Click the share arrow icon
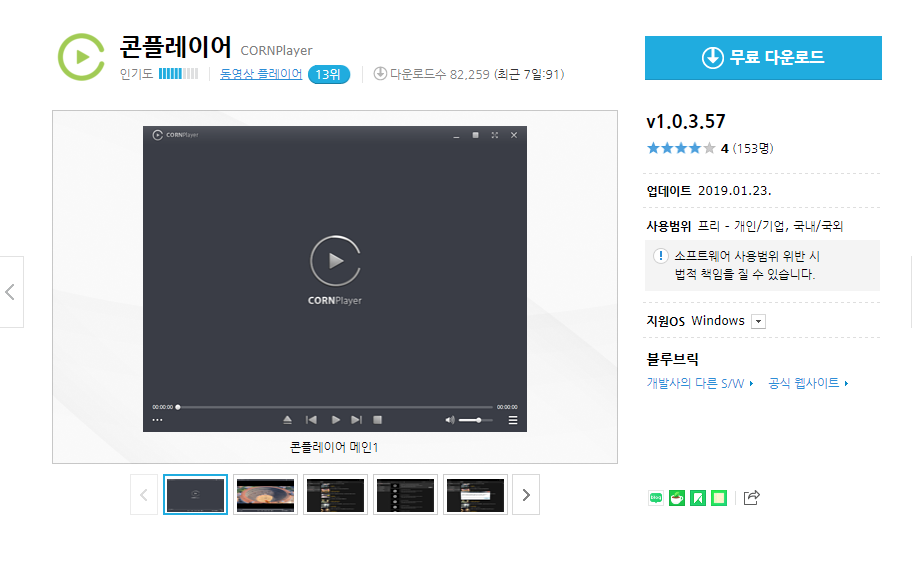The height and width of the screenshot is (565, 912). (x=751, y=498)
